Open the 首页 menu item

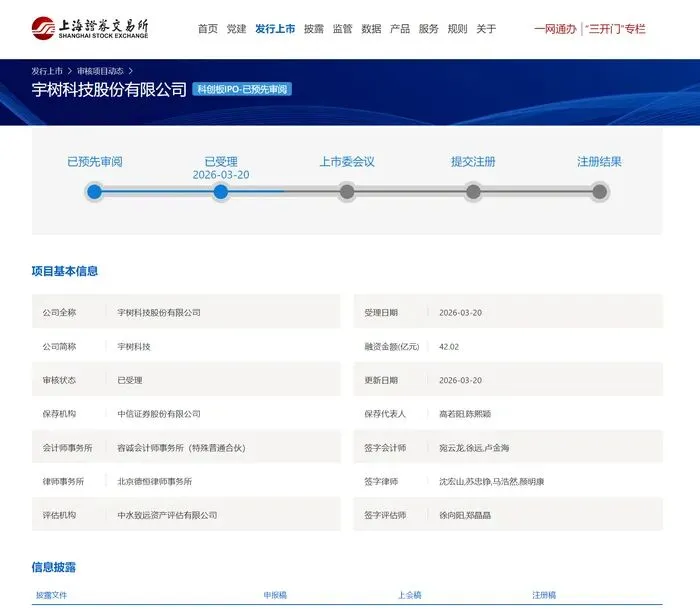pos(208,29)
